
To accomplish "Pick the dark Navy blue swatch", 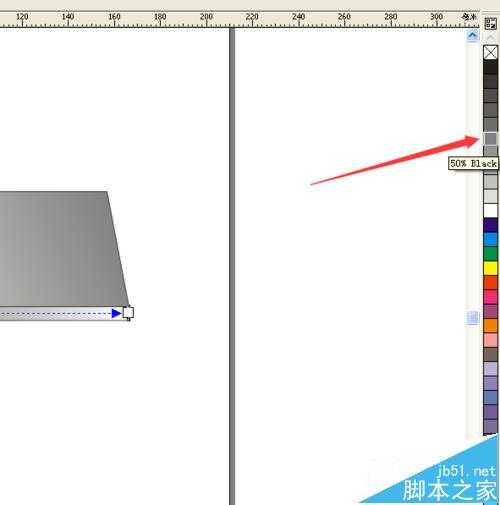I will [x=490, y=225].
